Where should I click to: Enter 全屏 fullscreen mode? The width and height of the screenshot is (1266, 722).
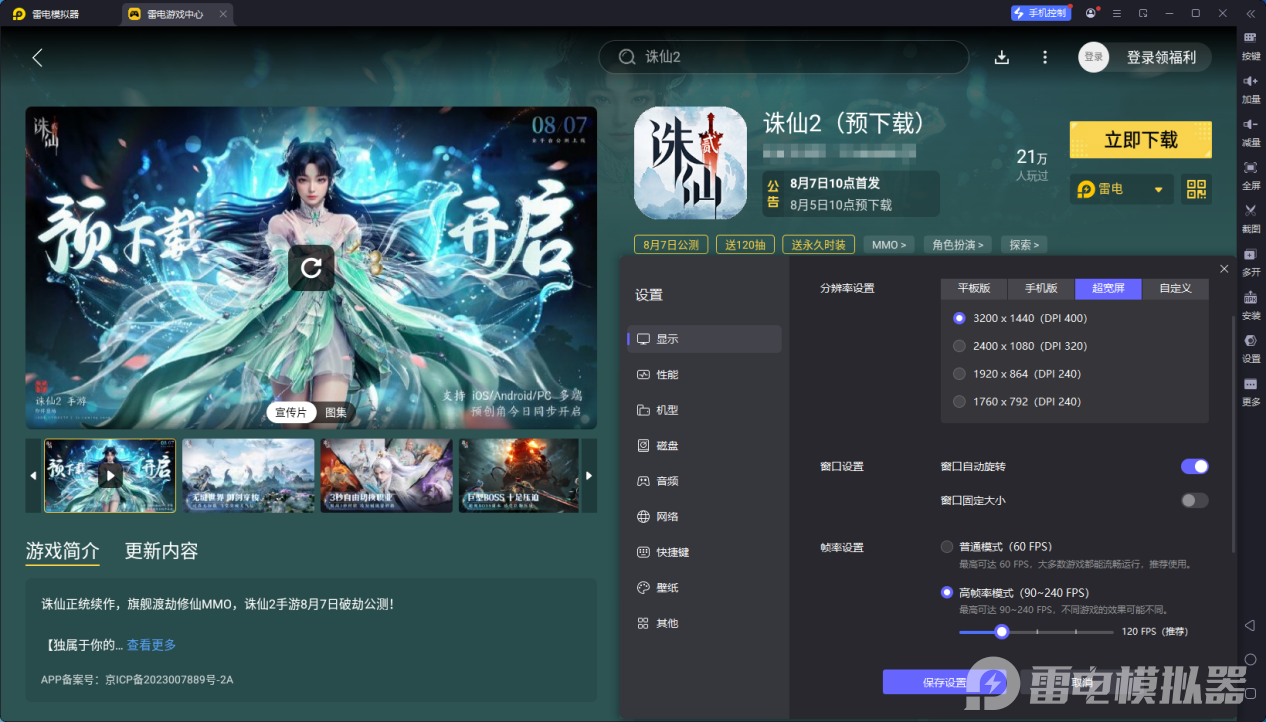point(1251,174)
